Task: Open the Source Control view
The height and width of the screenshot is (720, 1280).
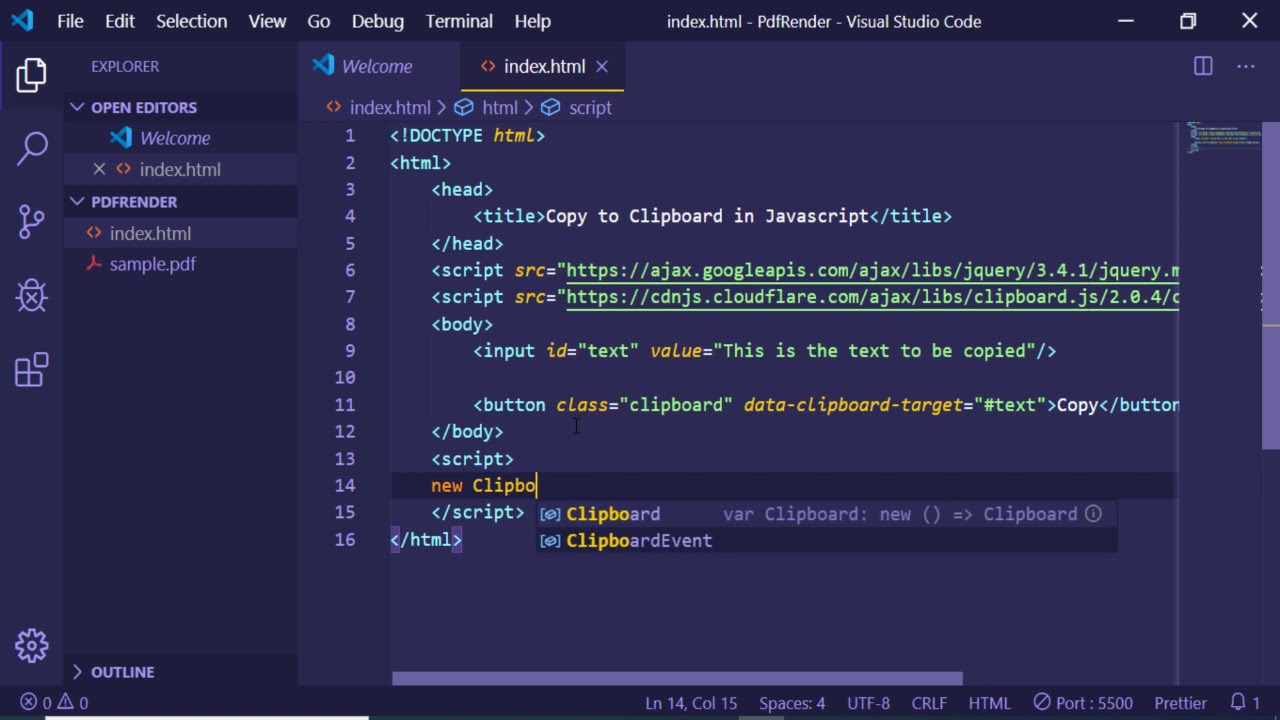Action: click(x=32, y=221)
